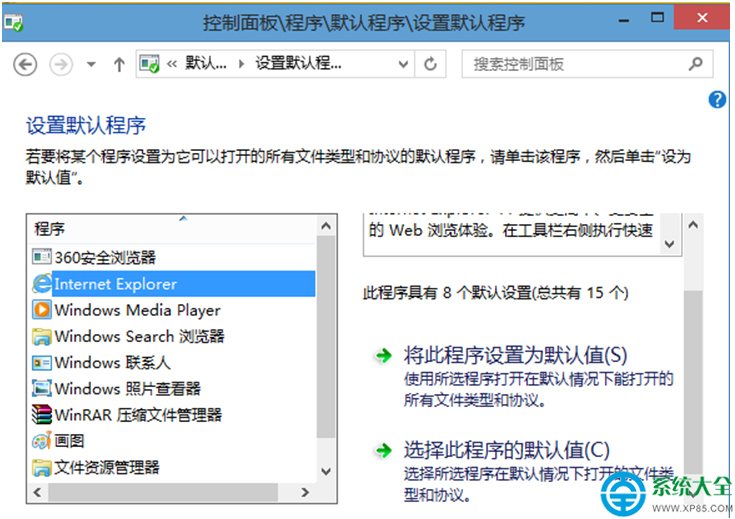Screen dimensions: 735x519
Task: Click the back navigation arrow
Action: point(25,64)
